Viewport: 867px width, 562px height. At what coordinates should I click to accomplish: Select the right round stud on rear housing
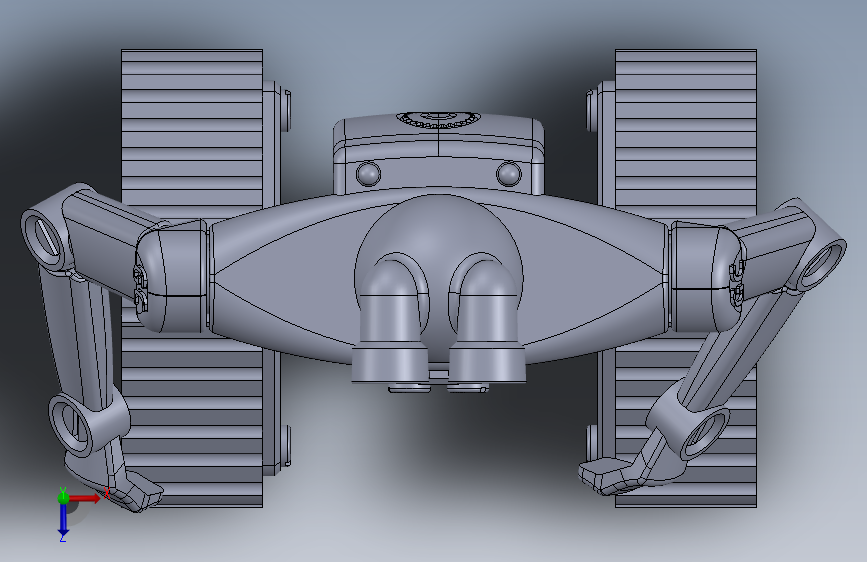coord(509,173)
